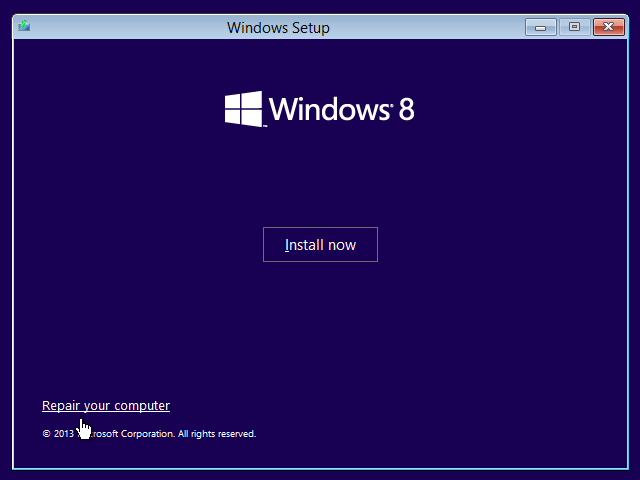Close the Windows Setup window
Image resolution: width=640 pixels, height=480 pixels.
pyautogui.click(x=609, y=27)
